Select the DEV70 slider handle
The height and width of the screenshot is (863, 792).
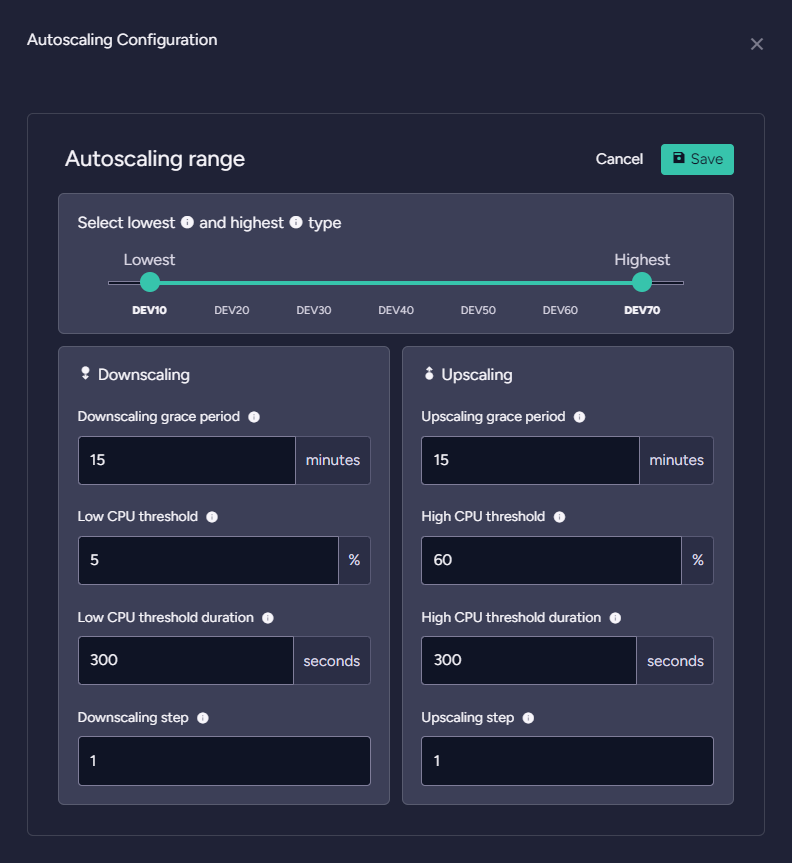point(641,283)
